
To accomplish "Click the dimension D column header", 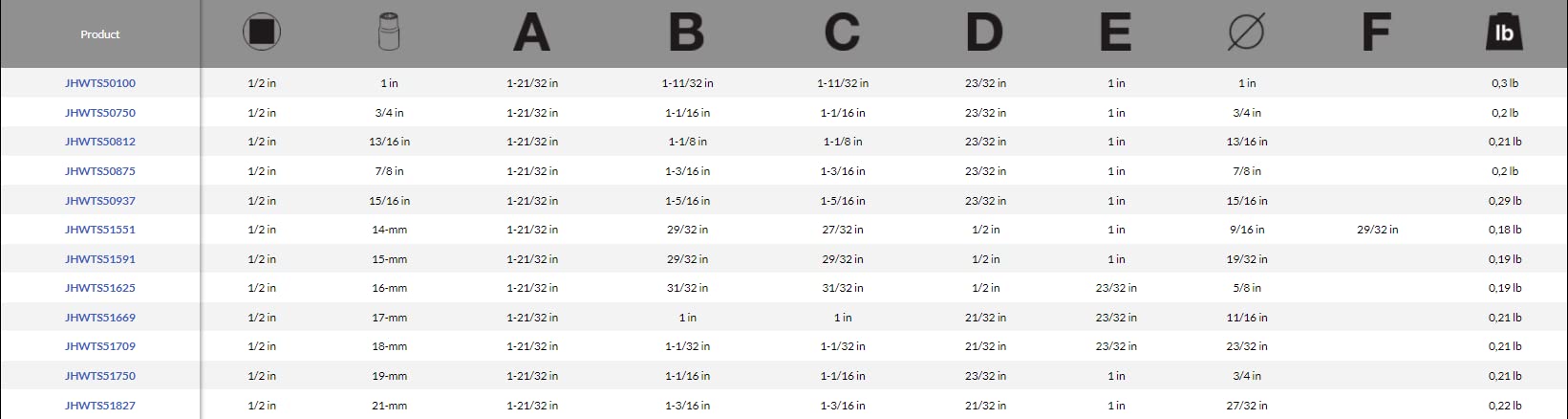I will tap(985, 33).
